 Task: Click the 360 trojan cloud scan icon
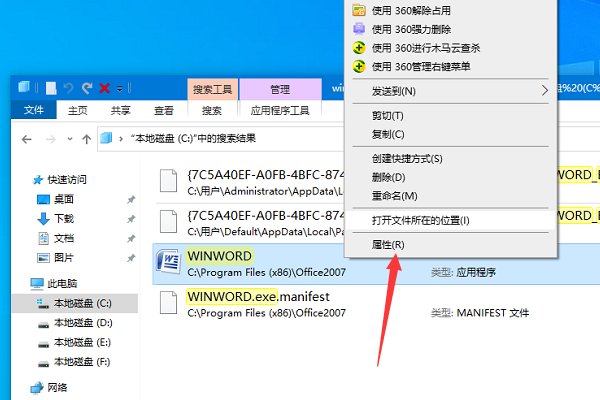coord(359,47)
